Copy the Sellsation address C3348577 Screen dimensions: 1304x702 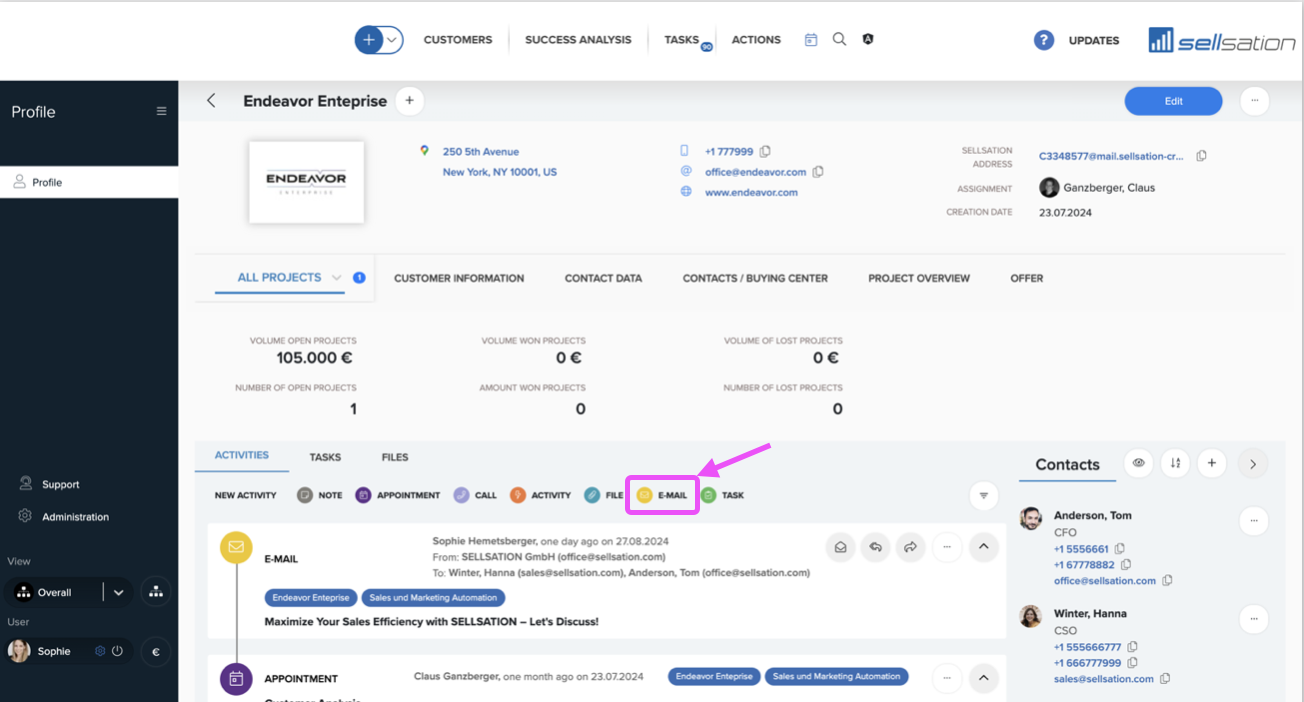click(x=1202, y=156)
